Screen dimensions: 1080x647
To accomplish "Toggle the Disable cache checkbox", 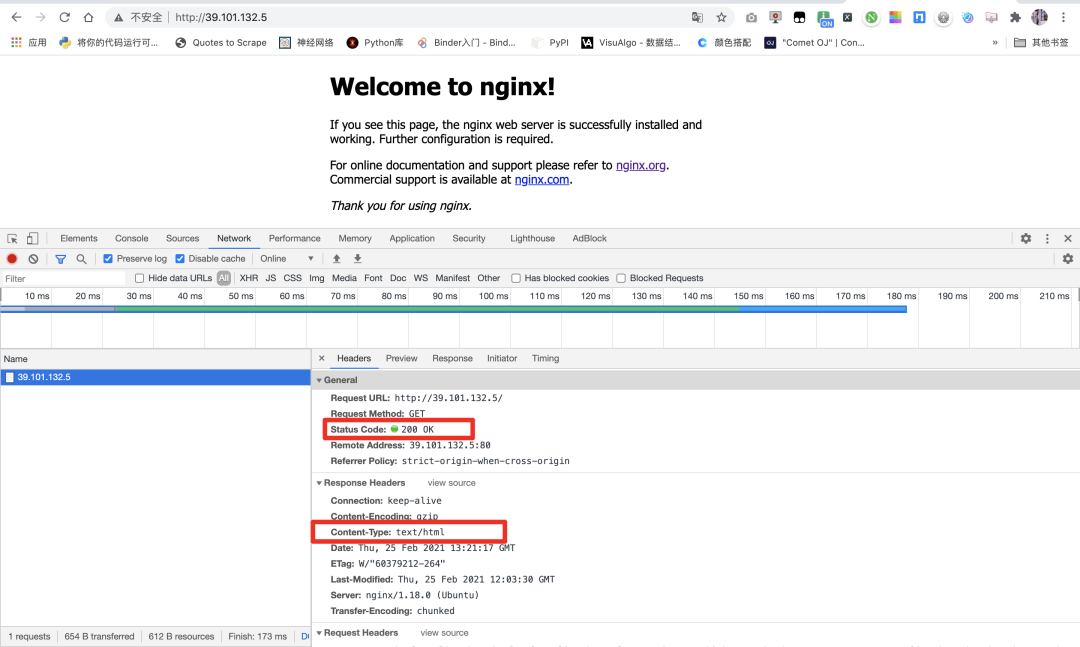I will pos(180,259).
